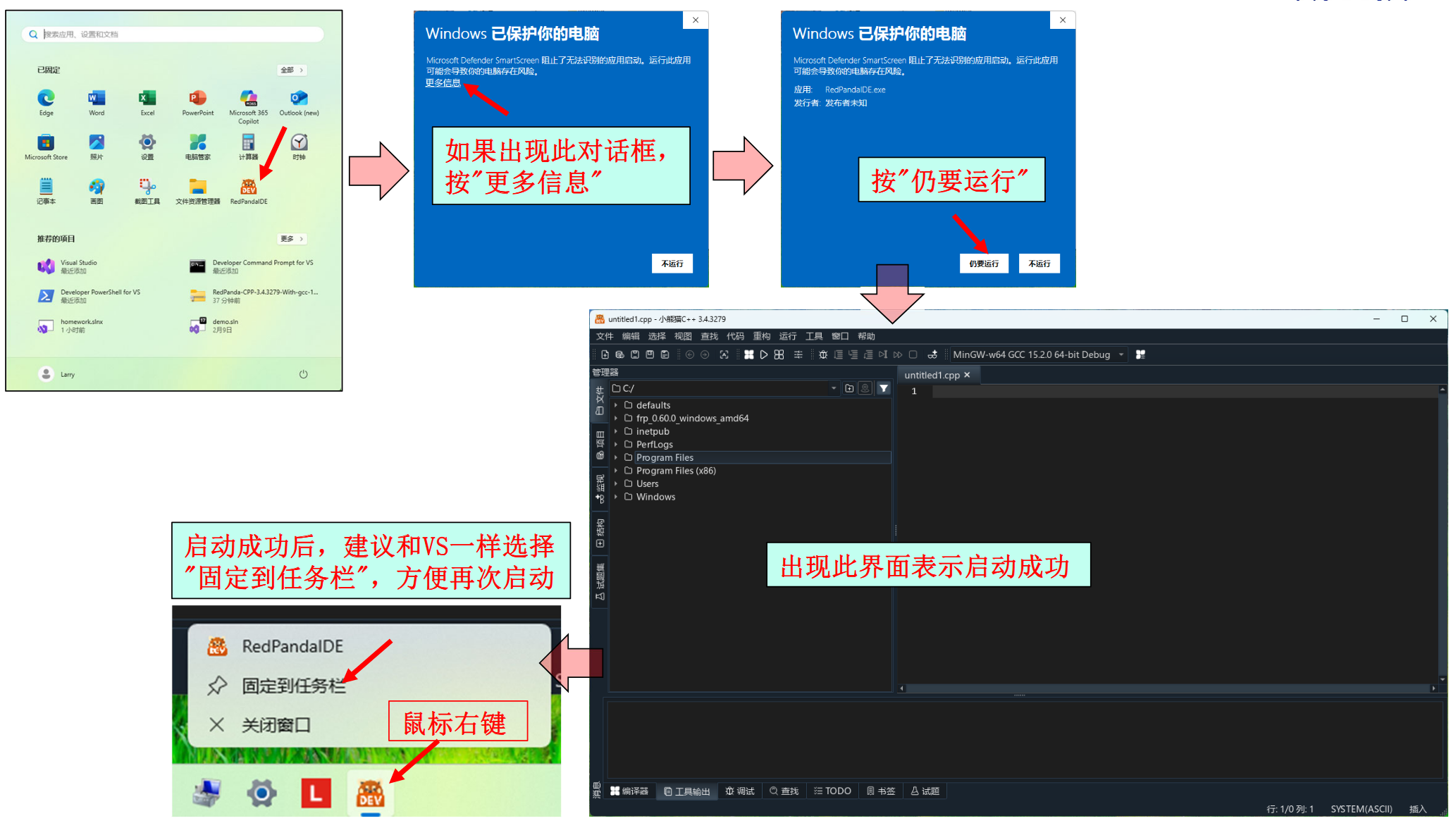Click the 更多信息 link in SmartScreen dialog

[x=443, y=83]
